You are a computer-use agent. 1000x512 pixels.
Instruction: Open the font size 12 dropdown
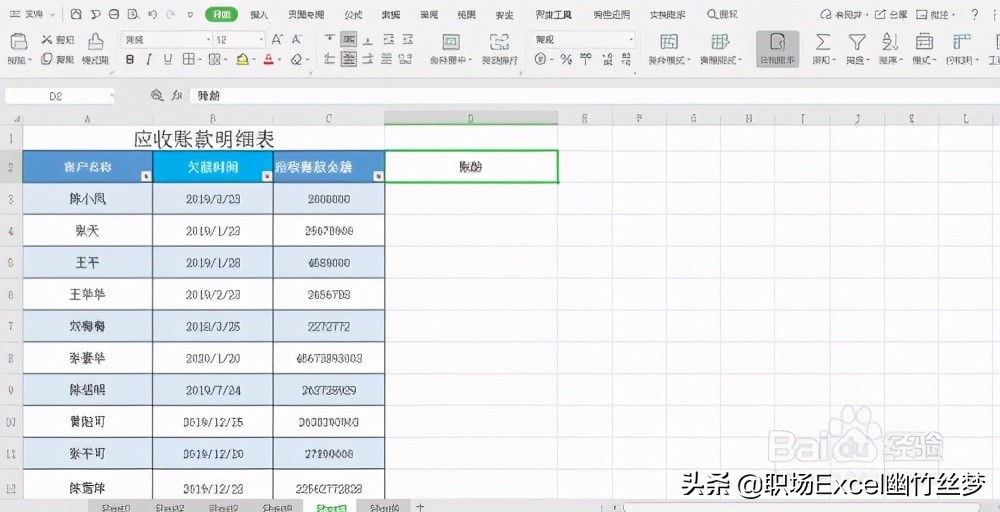[261, 40]
